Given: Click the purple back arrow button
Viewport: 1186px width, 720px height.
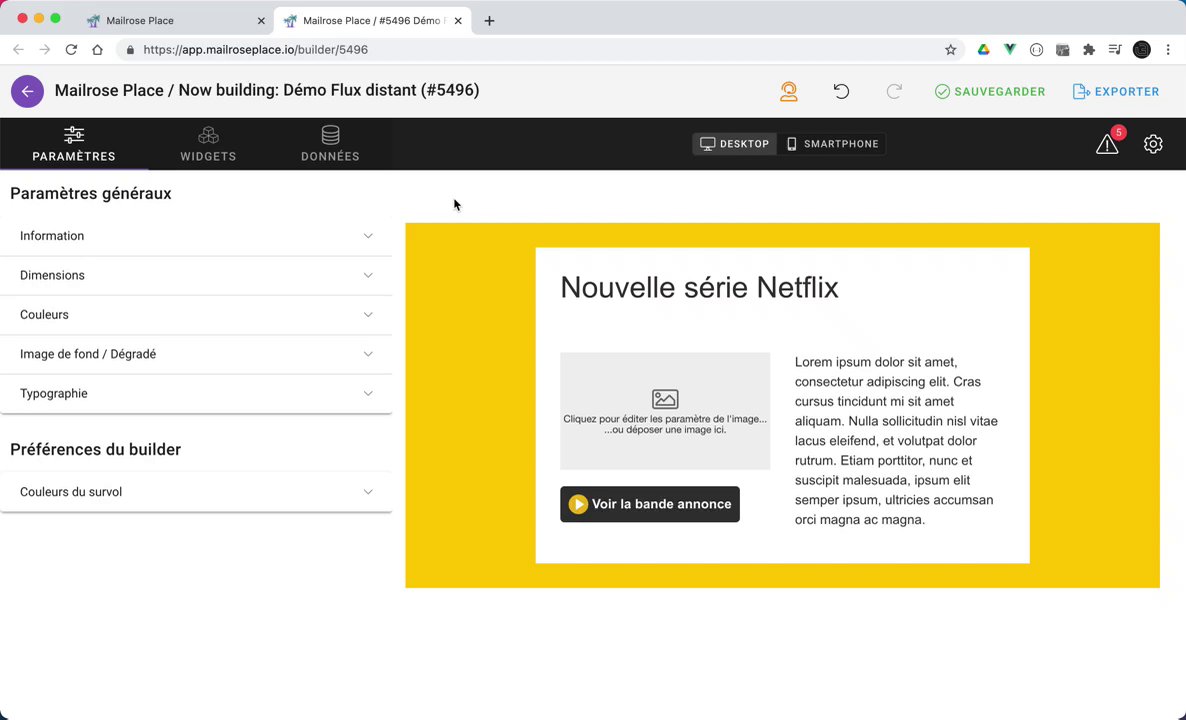Looking at the screenshot, I should click(x=27, y=91).
